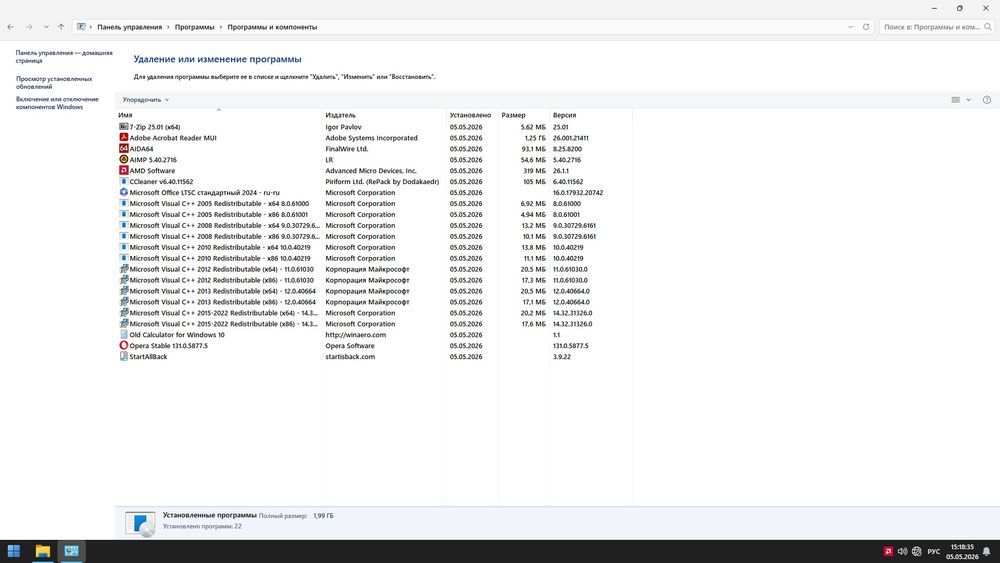The height and width of the screenshot is (563, 1000).
Task: Select the StartAllBack program icon
Action: (x=124, y=356)
